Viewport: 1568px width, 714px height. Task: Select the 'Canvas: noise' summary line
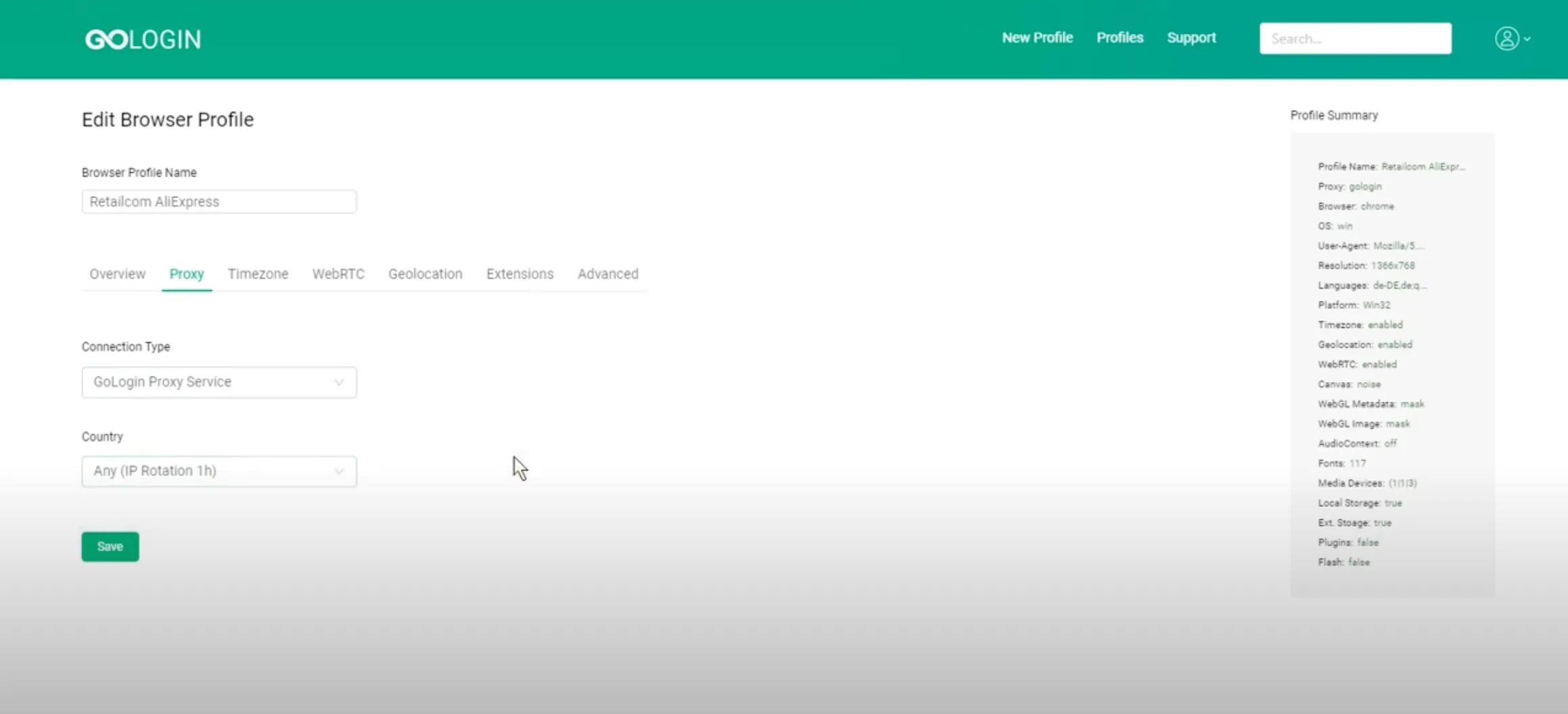(x=1349, y=384)
